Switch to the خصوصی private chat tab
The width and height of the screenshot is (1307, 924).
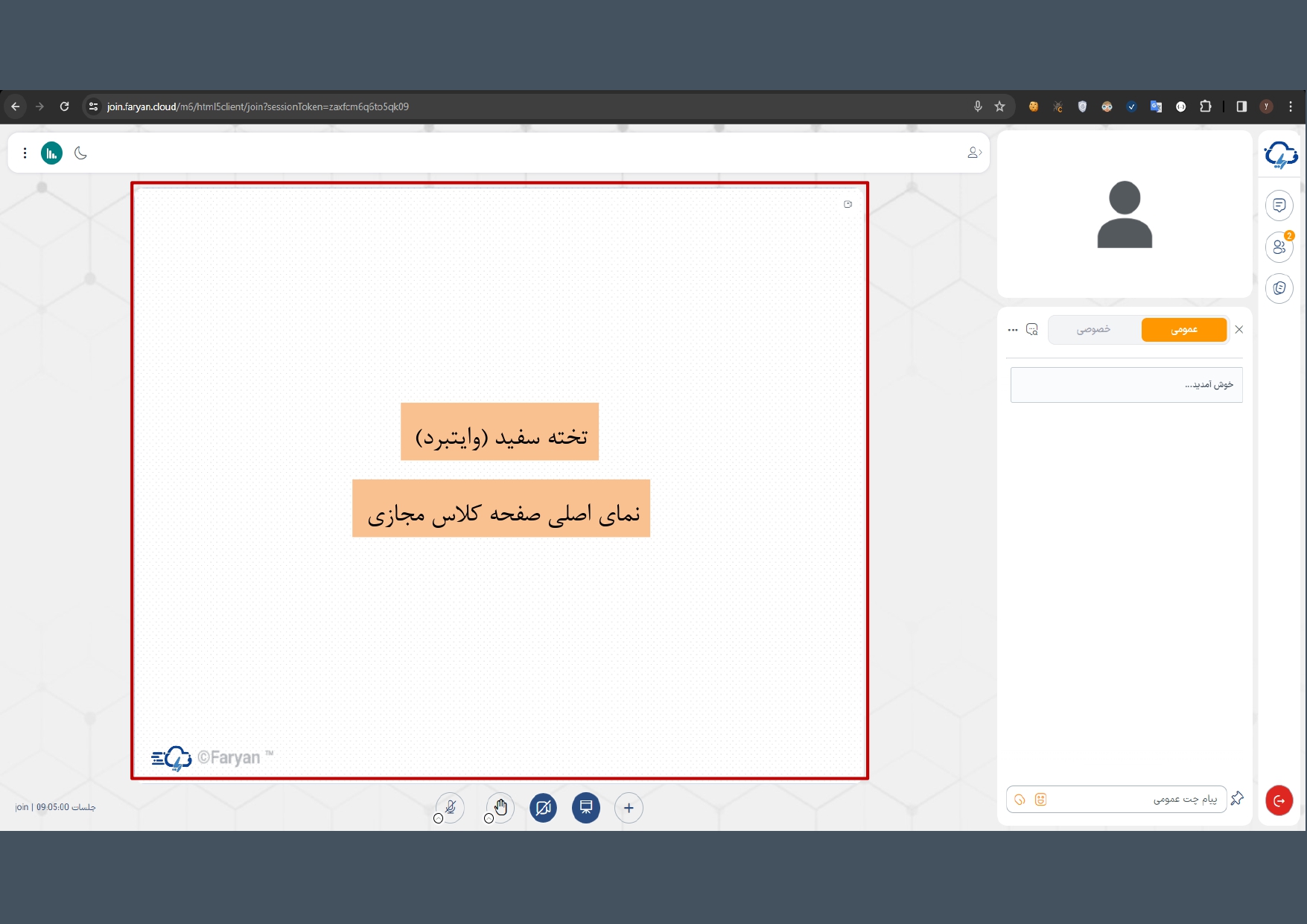[1093, 330]
